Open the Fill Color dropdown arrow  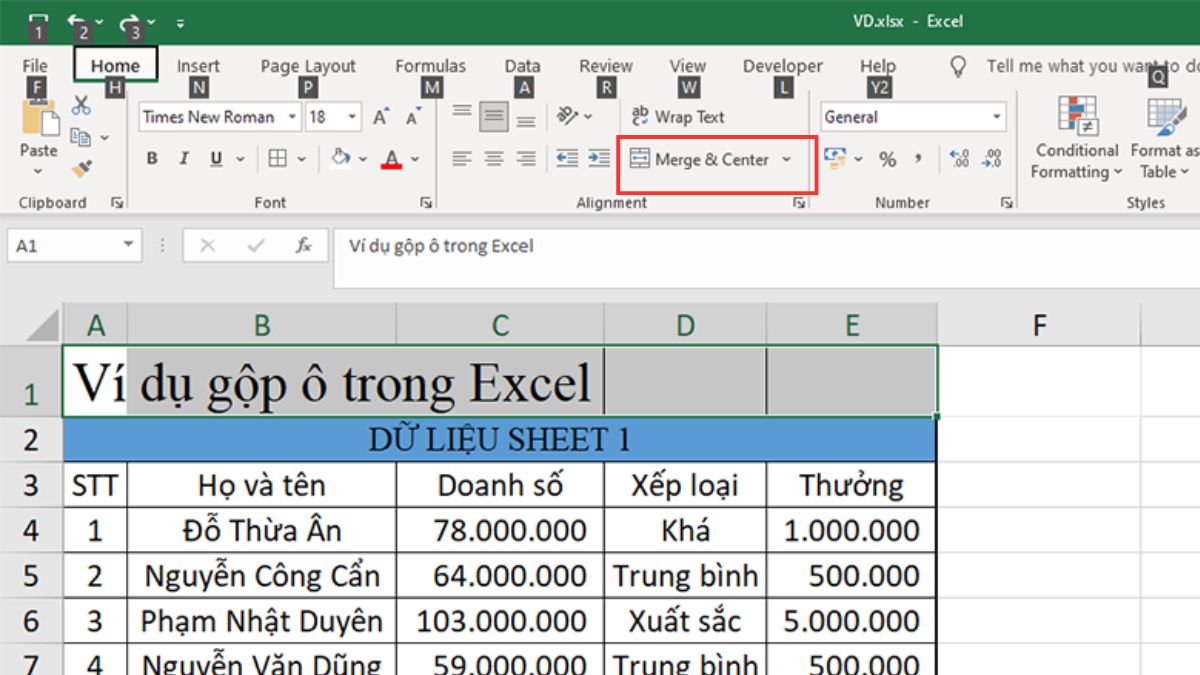[363, 158]
